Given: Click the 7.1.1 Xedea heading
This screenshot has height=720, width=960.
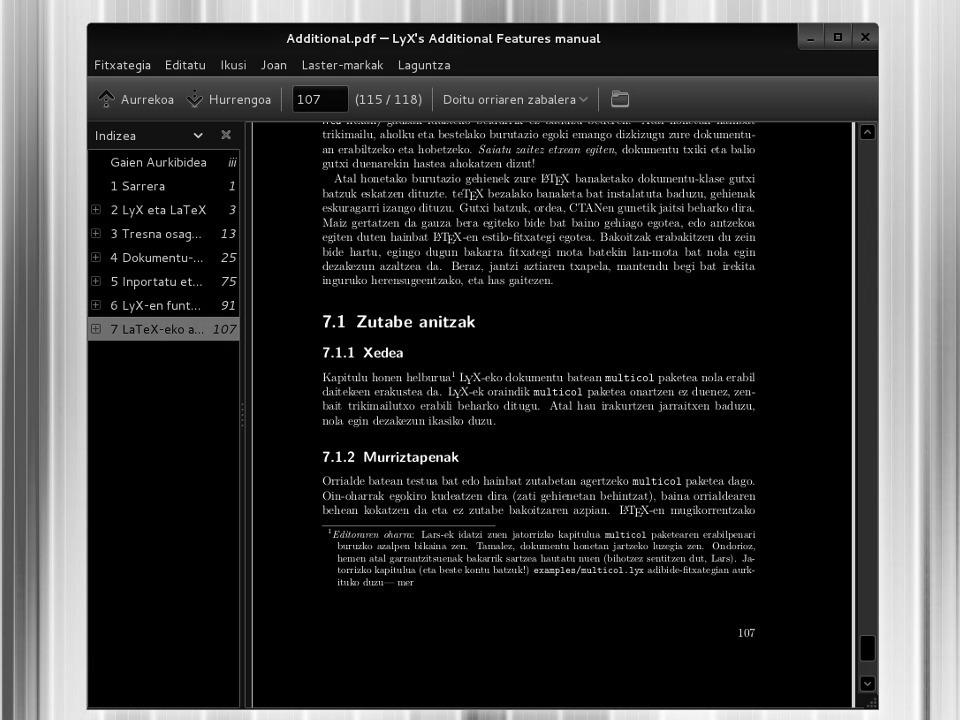Looking at the screenshot, I should (362, 353).
